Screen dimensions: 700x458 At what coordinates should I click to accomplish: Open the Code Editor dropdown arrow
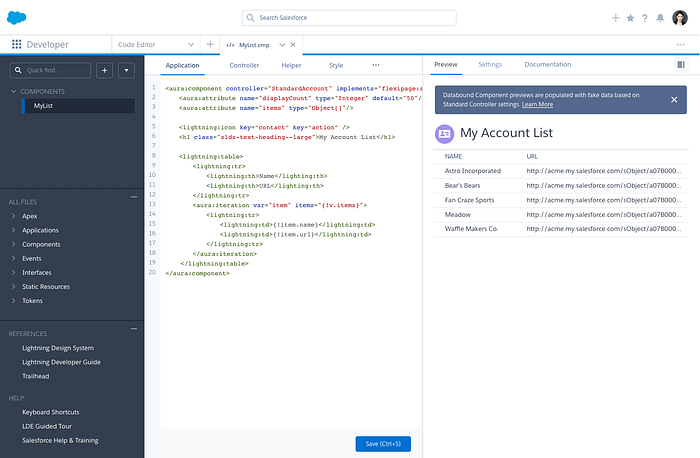pyautogui.click(x=191, y=45)
